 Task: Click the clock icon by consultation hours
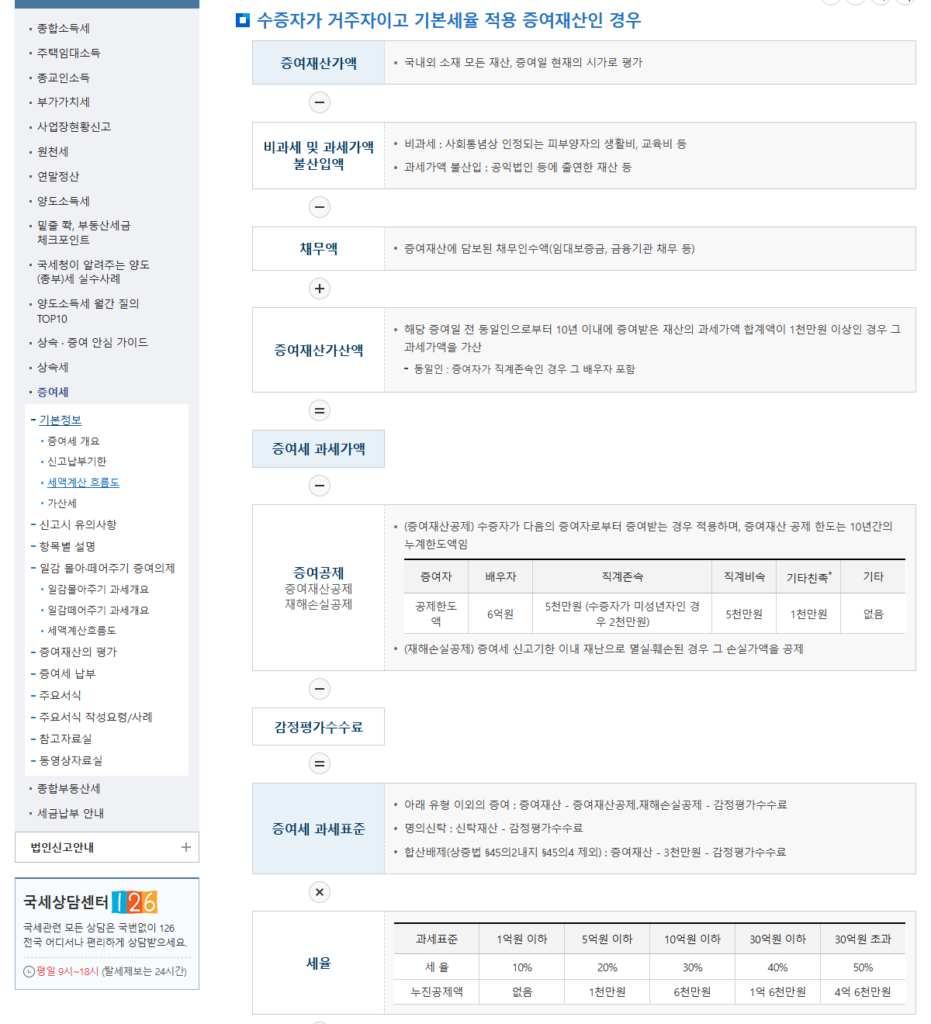pos(29,972)
